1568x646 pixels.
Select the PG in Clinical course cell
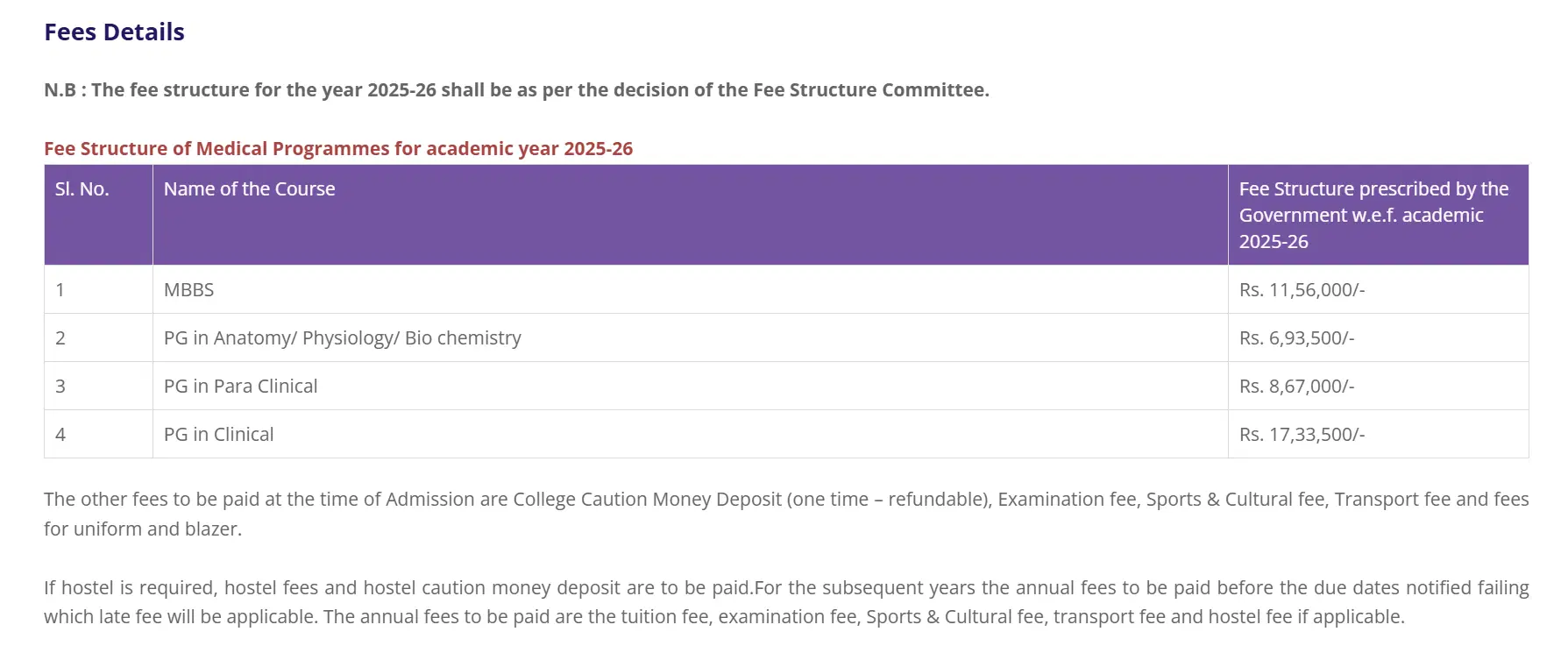pyautogui.click(x=219, y=435)
